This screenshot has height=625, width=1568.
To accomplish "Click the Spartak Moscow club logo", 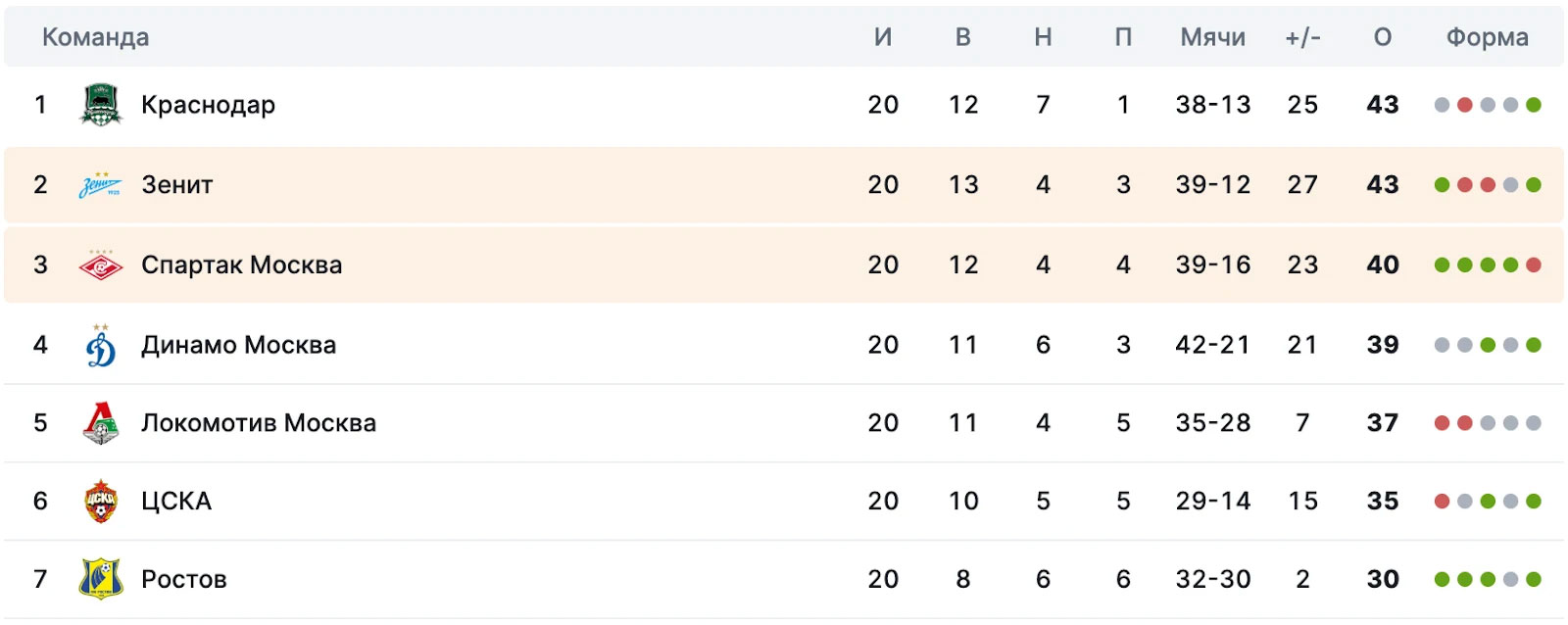I will [x=101, y=265].
